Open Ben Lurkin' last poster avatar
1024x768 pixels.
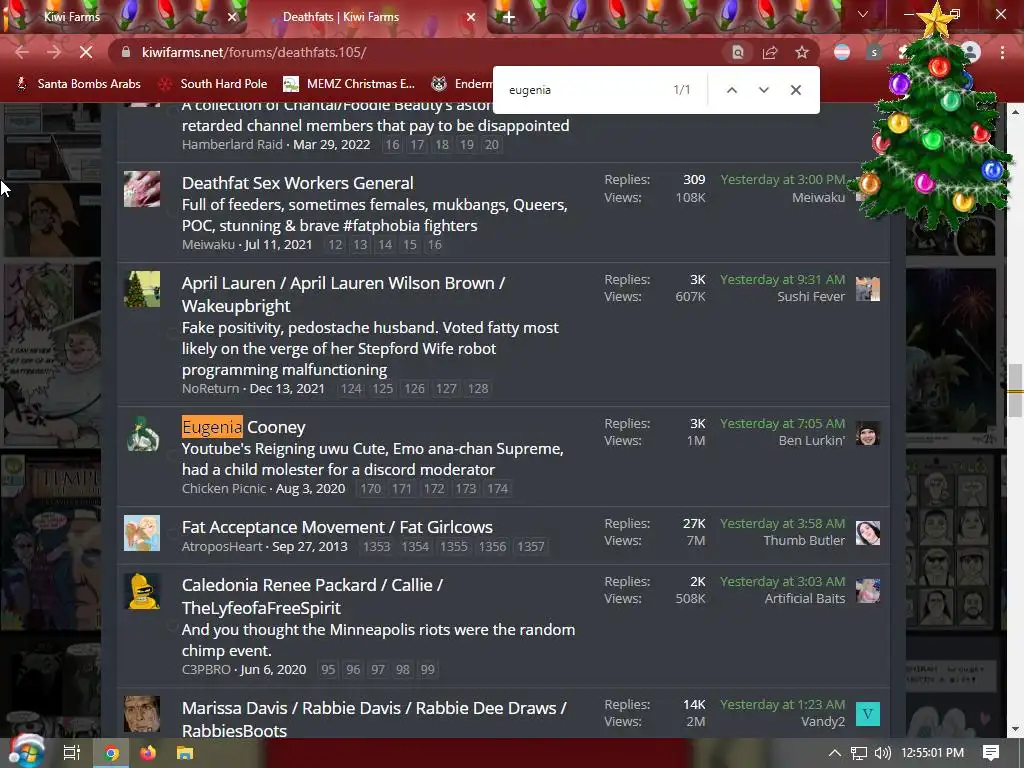868,433
